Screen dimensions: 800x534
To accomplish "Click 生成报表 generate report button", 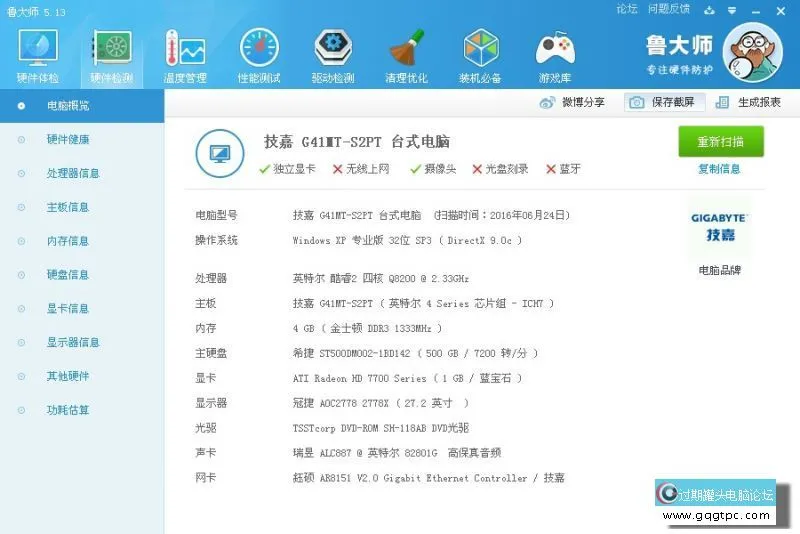I will 748,103.
